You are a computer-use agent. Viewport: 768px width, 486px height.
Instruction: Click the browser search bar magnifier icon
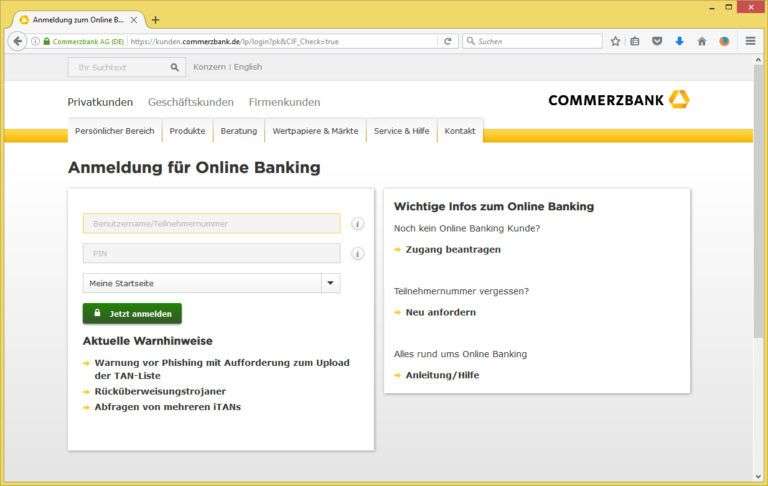pos(471,41)
